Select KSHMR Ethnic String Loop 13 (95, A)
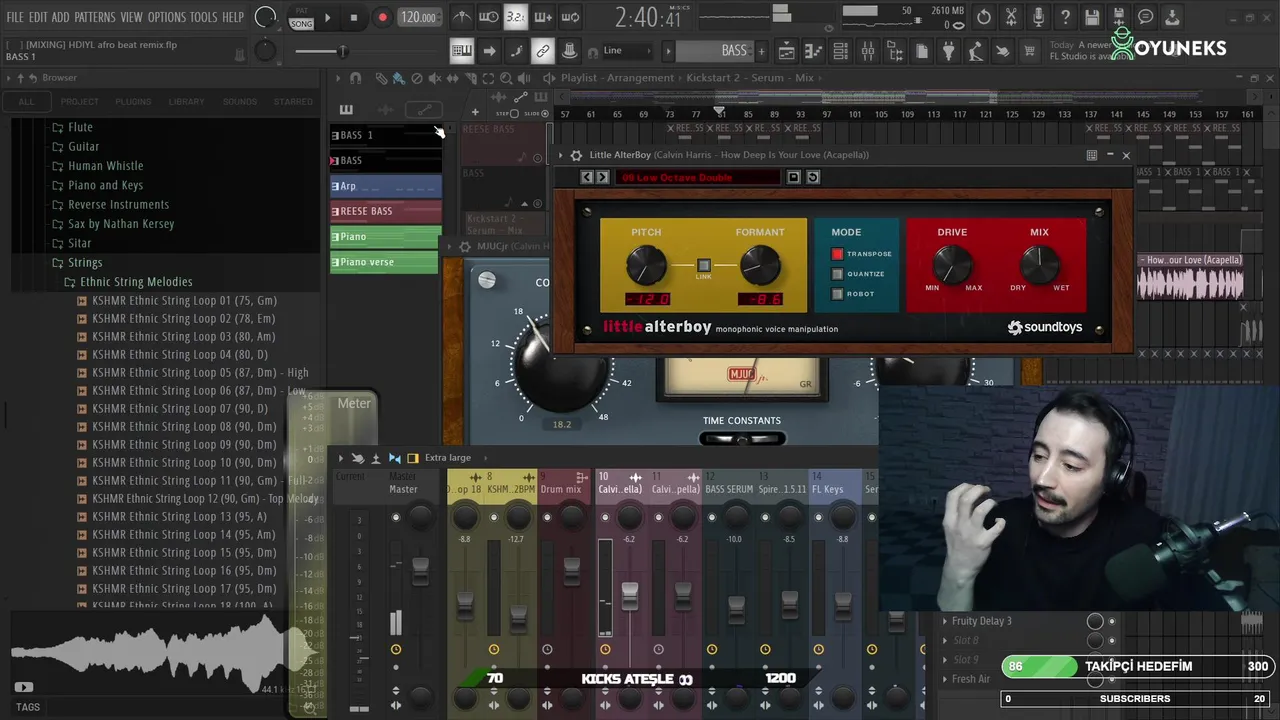 pyautogui.click(x=180, y=516)
